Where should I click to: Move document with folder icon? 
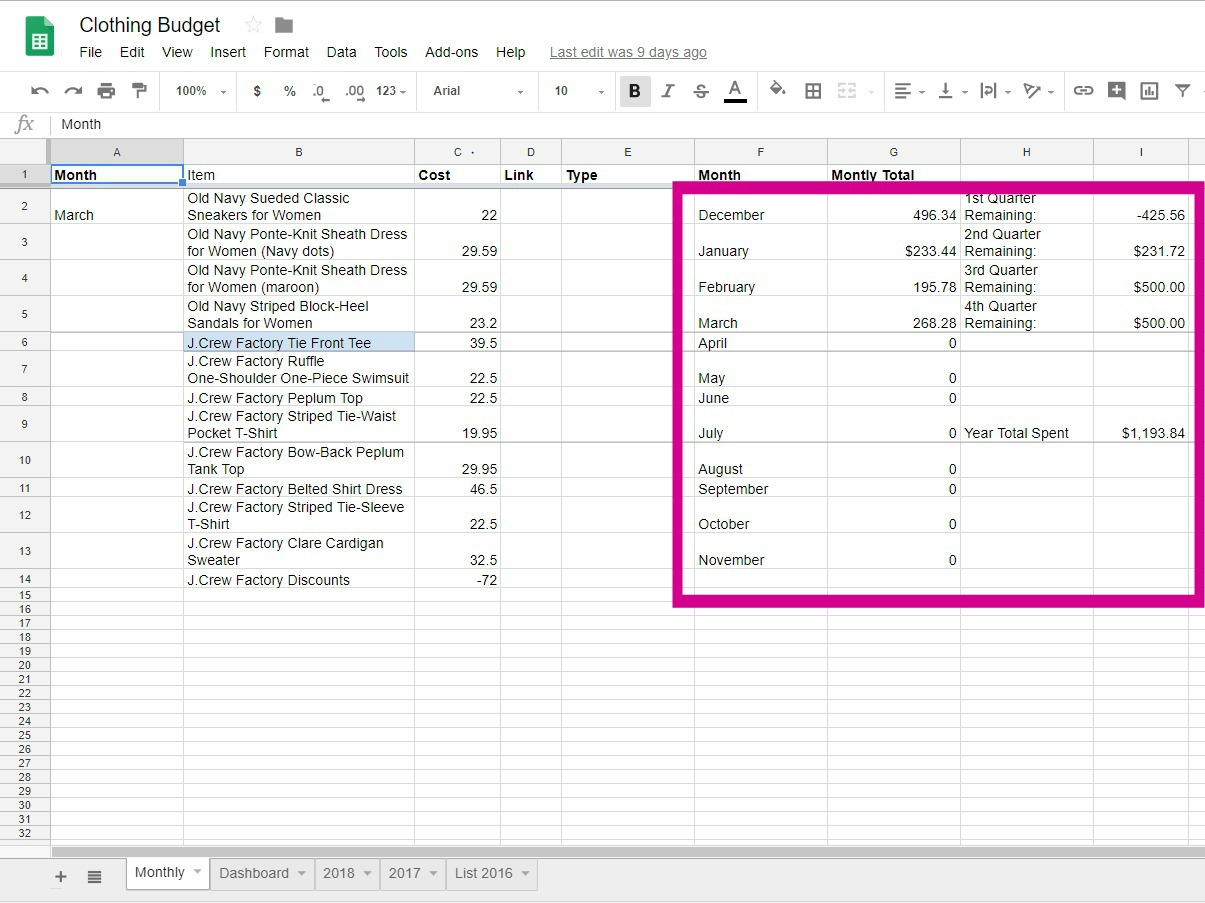pyautogui.click(x=284, y=25)
